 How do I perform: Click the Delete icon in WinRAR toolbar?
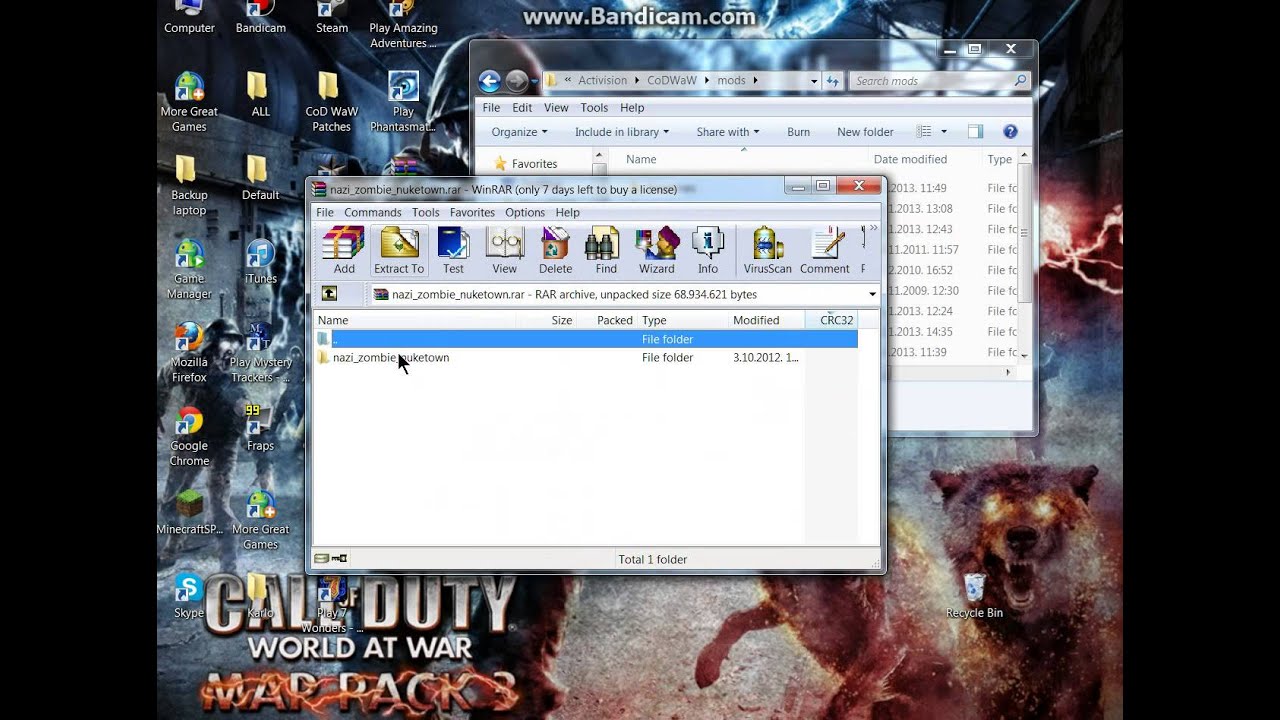point(555,250)
